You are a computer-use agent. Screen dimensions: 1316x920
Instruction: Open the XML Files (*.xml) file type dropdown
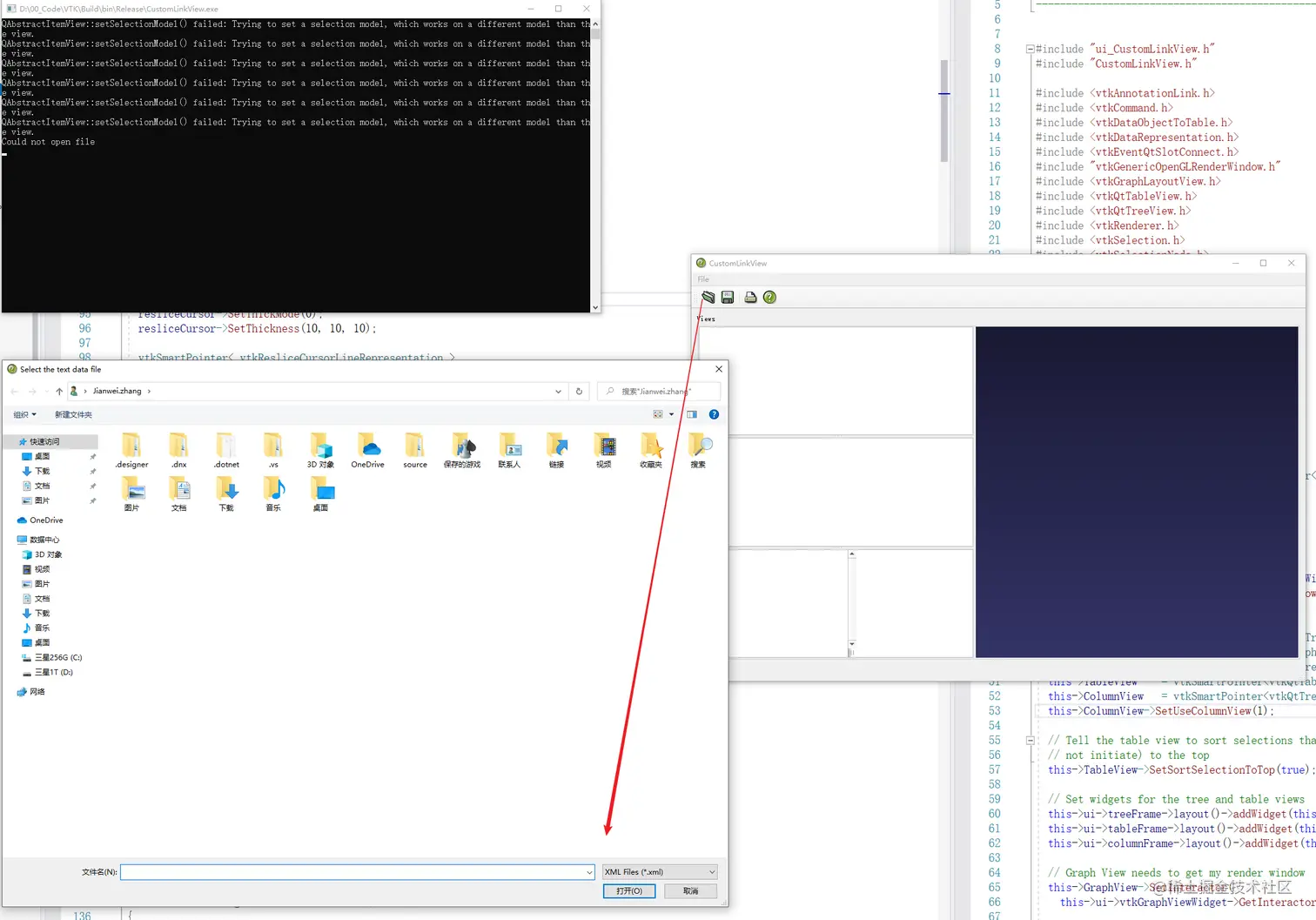[x=660, y=871]
